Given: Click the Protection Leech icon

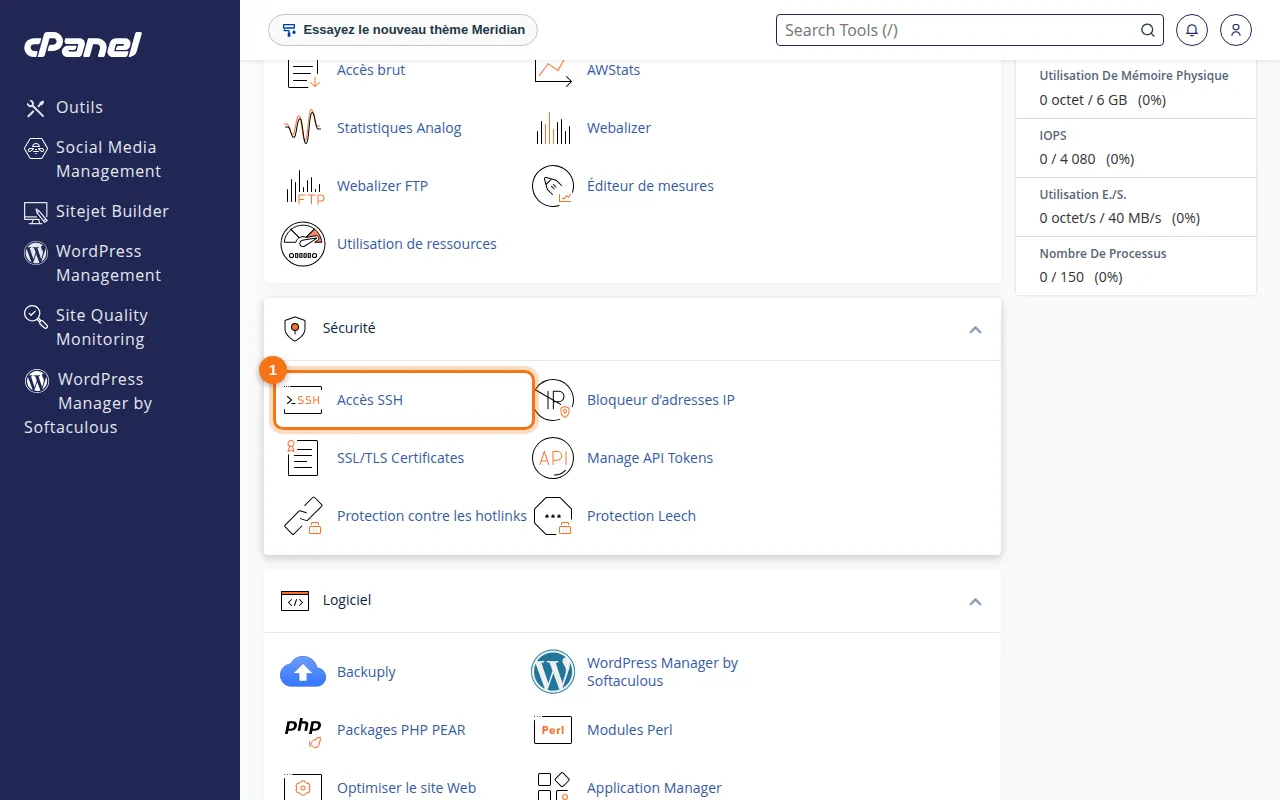Looking at the screenshot, I should (x=553, y=516).
